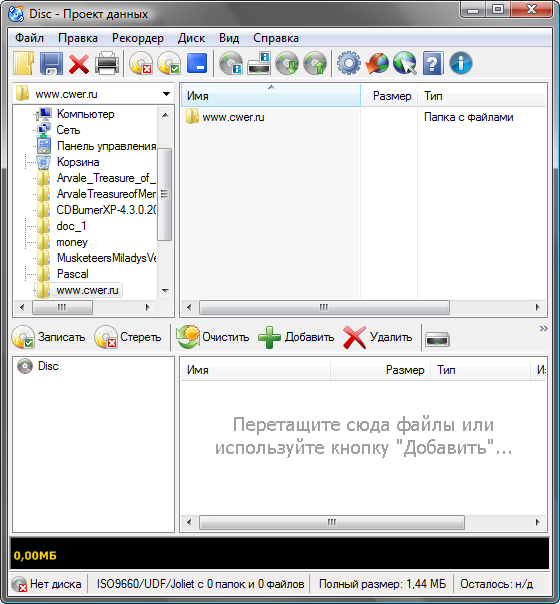Click the Очистить button
560x604 pixels.
[213, 337]
